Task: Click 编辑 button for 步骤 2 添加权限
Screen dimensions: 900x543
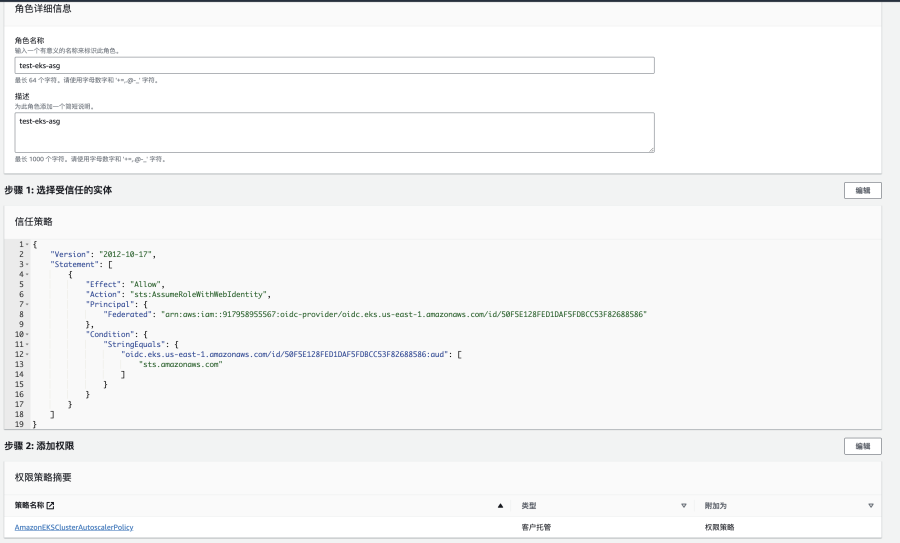Action: 862,446
